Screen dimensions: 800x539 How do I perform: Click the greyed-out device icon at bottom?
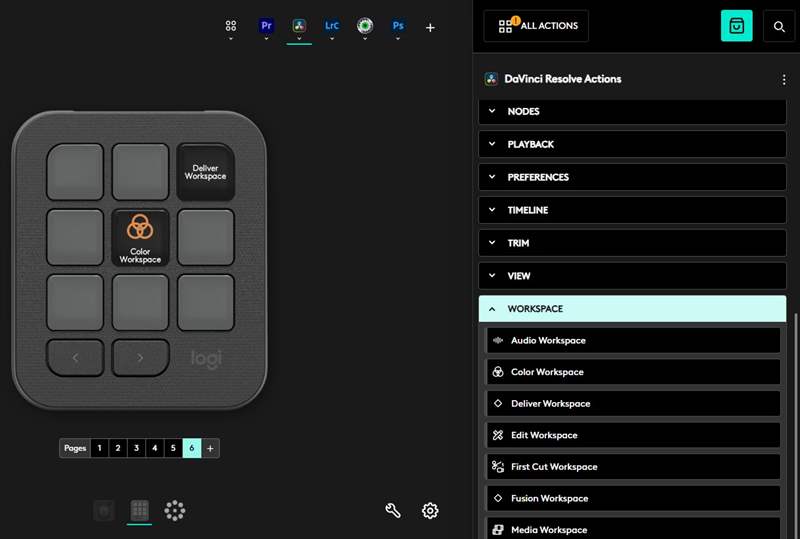pyautogui.click(x=104, y=510)
